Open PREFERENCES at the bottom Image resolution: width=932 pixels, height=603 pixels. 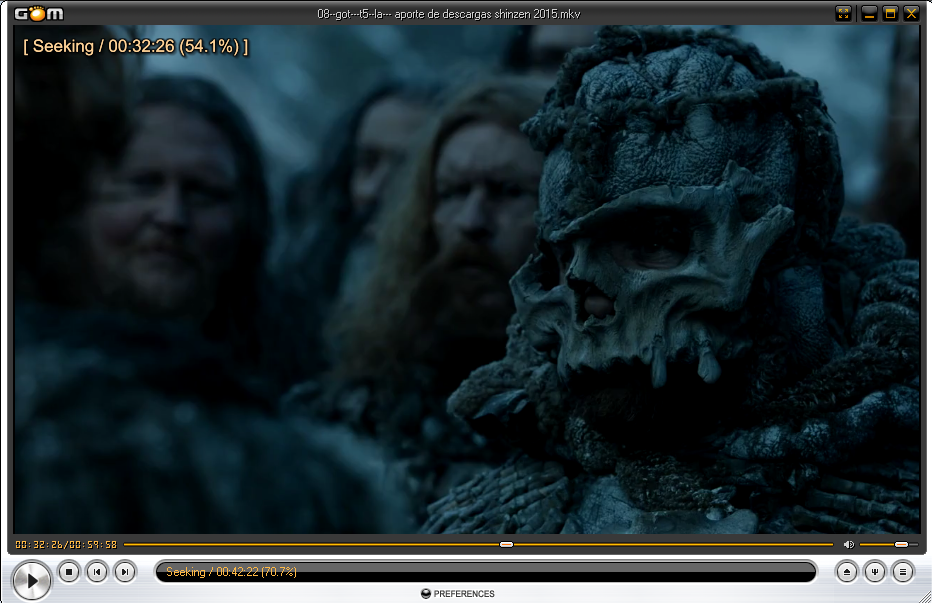(x=458, y=593)
